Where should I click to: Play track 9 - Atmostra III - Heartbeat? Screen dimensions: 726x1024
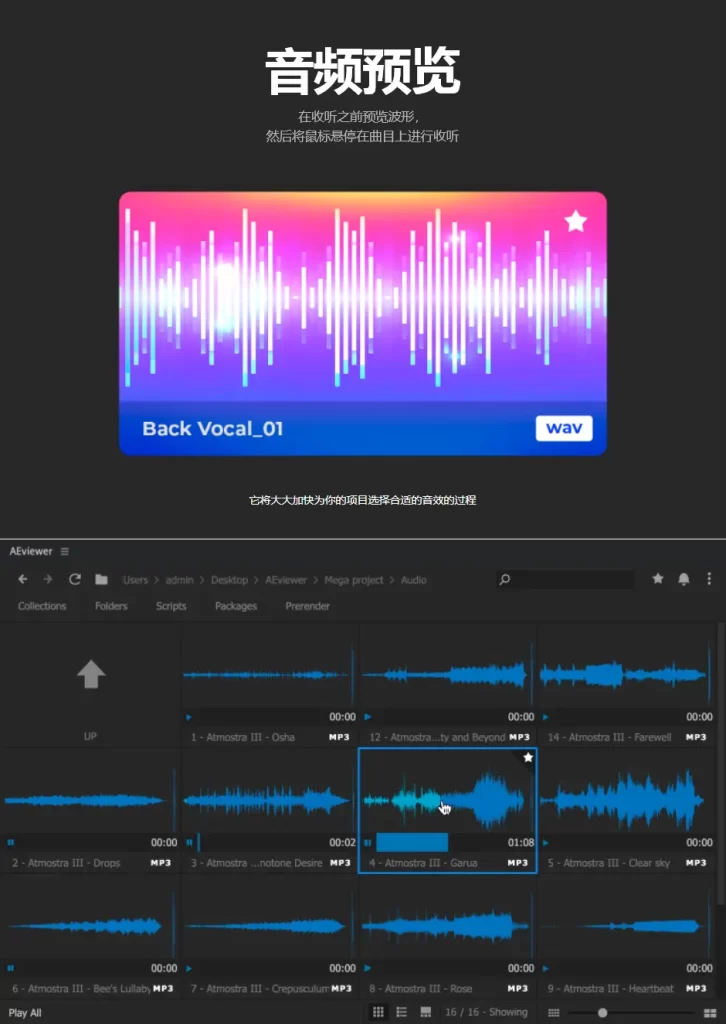pos(546,968)
